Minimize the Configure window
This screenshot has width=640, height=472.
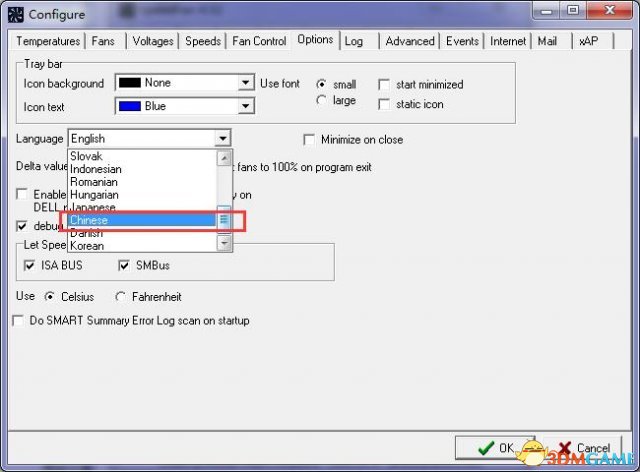coord(546,11)
